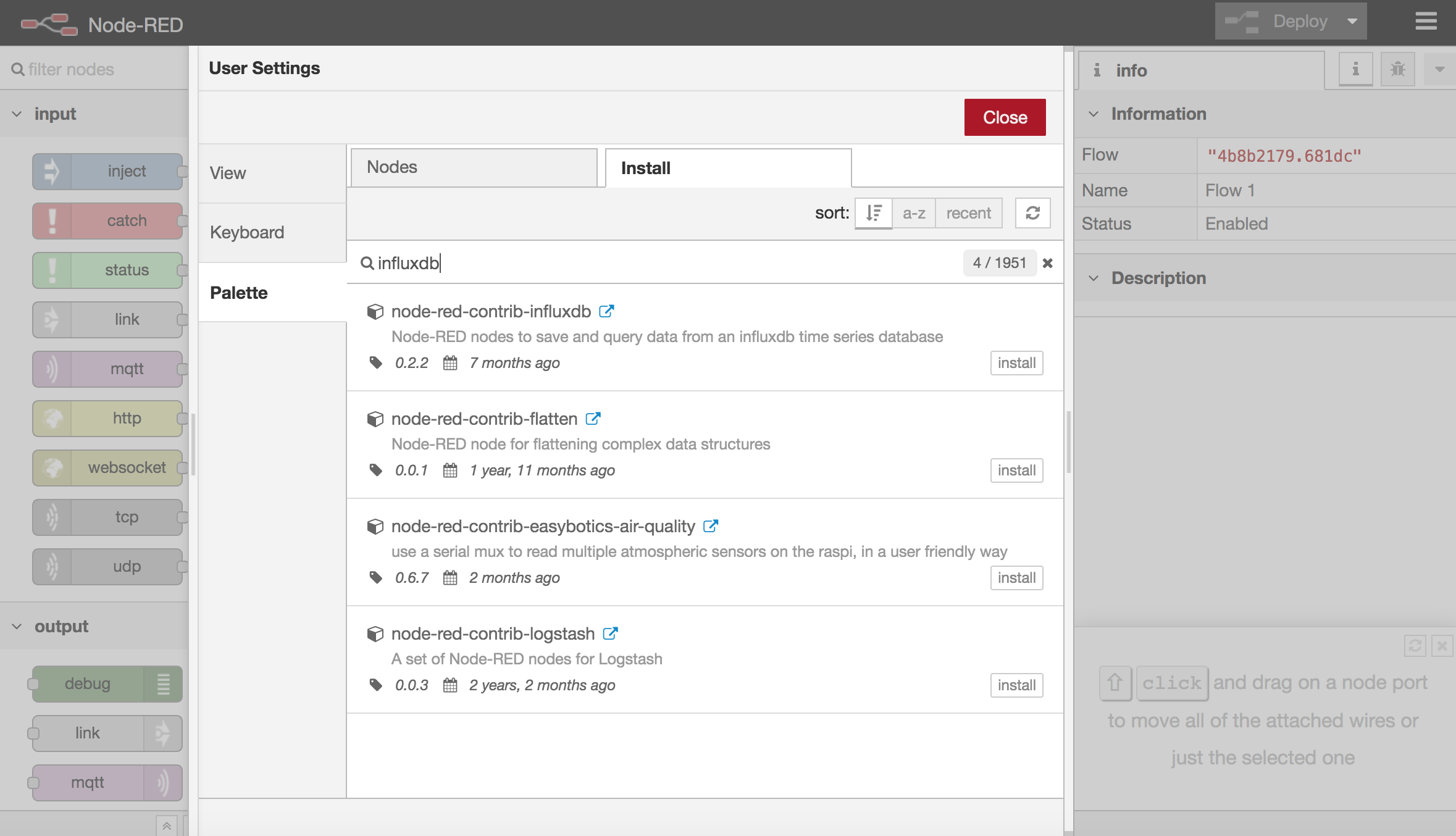Click the influxdb package cube icon
This screenshot has height=836, width=1456.
point(375,312)
